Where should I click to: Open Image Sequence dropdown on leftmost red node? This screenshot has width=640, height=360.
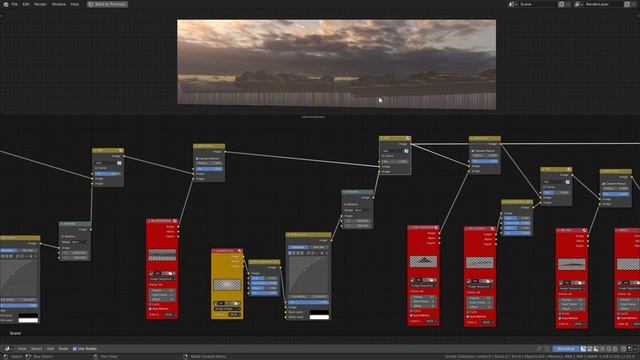pyautogui.click(x=162, y=279)
